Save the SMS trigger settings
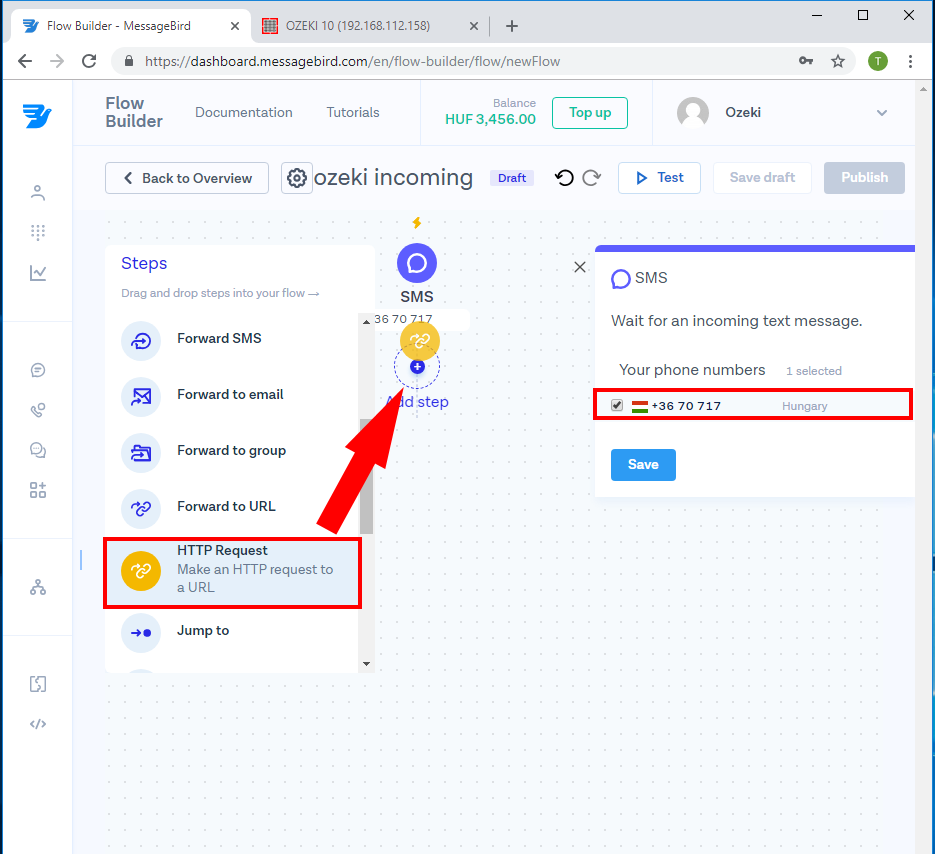Viewport: 935px width, 854px height. click(x=643, y=465)
